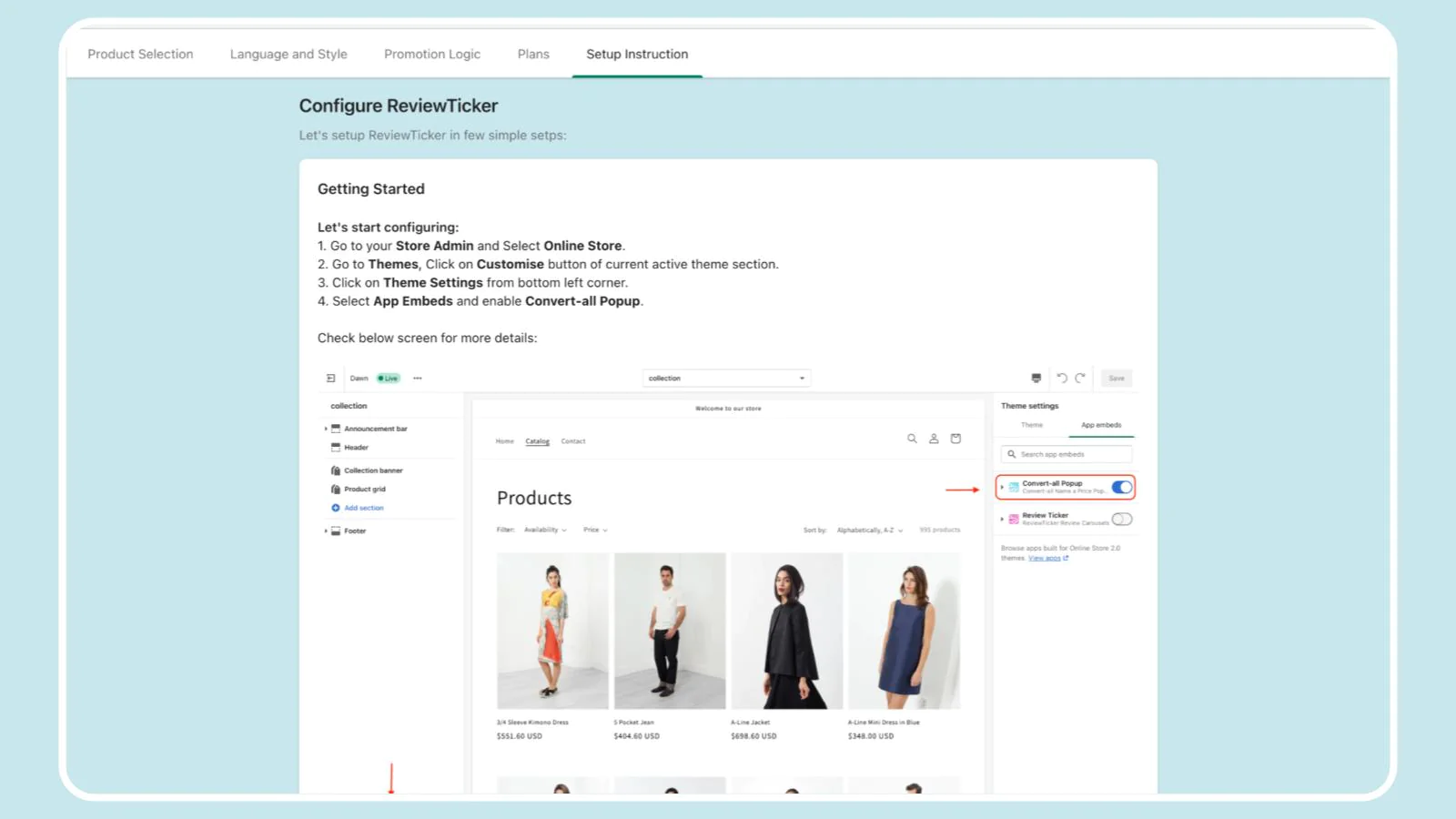Open the Alphabetically, A-Z sort dropdown

click(x=870, y=530)
